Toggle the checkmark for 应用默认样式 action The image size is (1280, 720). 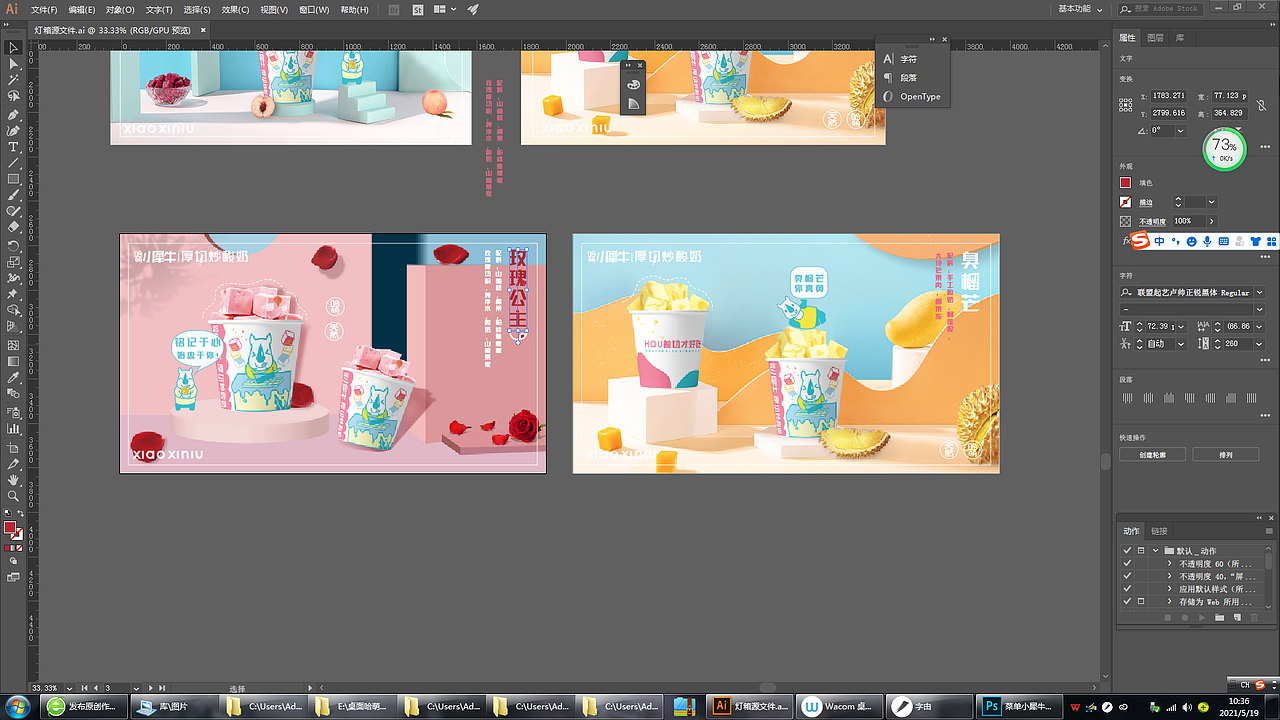point(1128,590)
